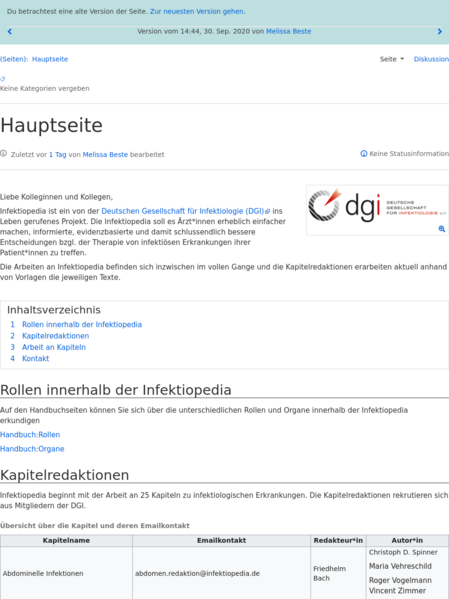
Task: Expand the Seite dropdown menu
Action: coord(392,59)
